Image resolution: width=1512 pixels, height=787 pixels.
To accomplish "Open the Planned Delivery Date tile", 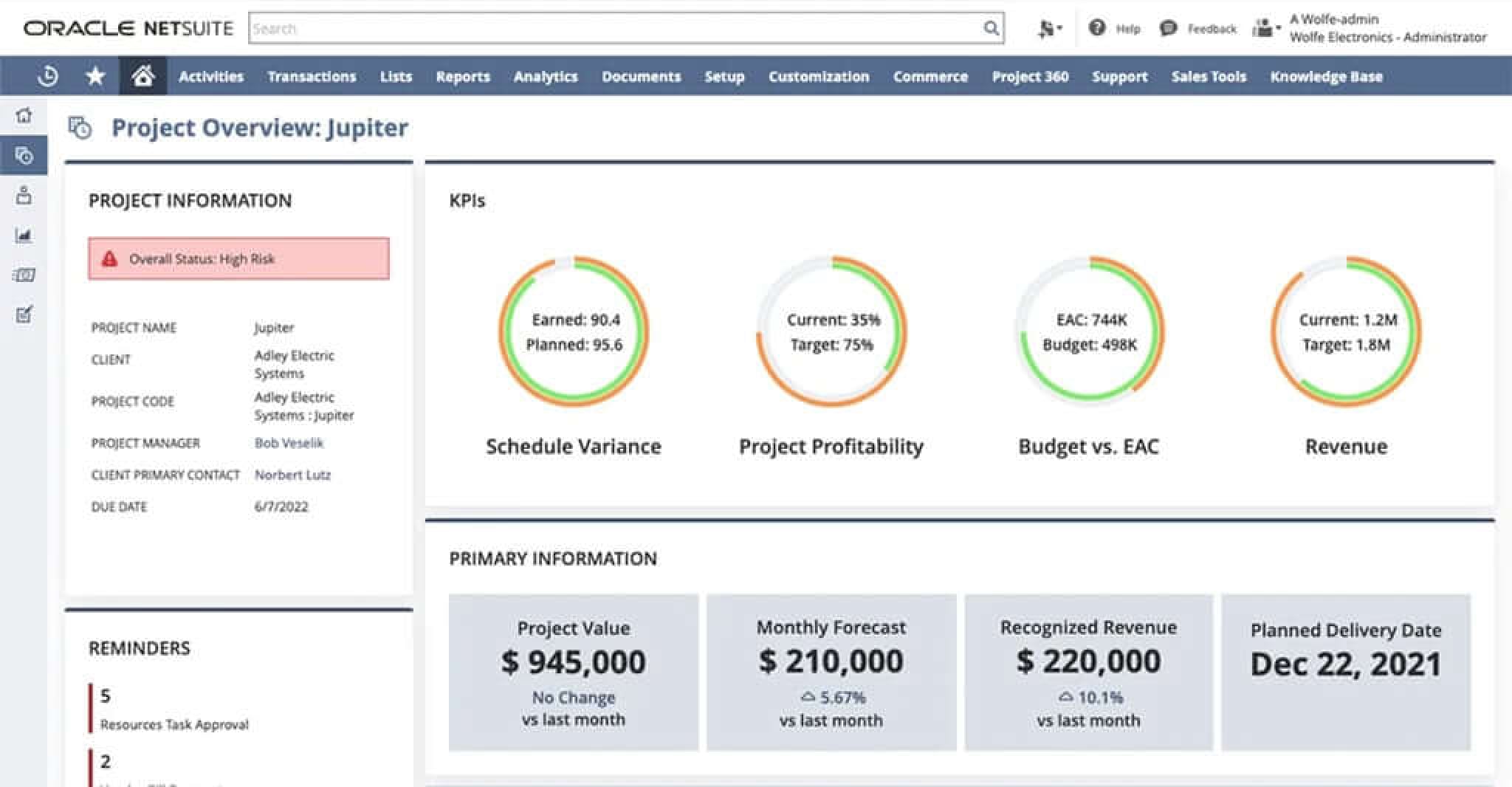I will tap(1346, 673).
